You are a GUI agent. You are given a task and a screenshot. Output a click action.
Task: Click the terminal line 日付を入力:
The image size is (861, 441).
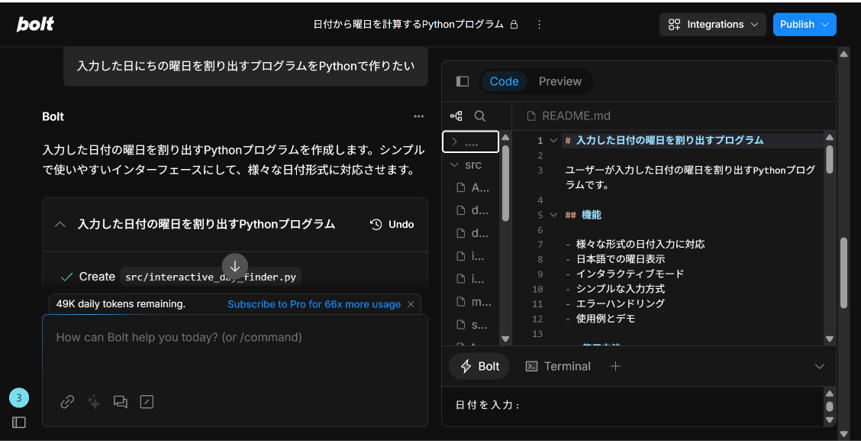tap(488, 406)
